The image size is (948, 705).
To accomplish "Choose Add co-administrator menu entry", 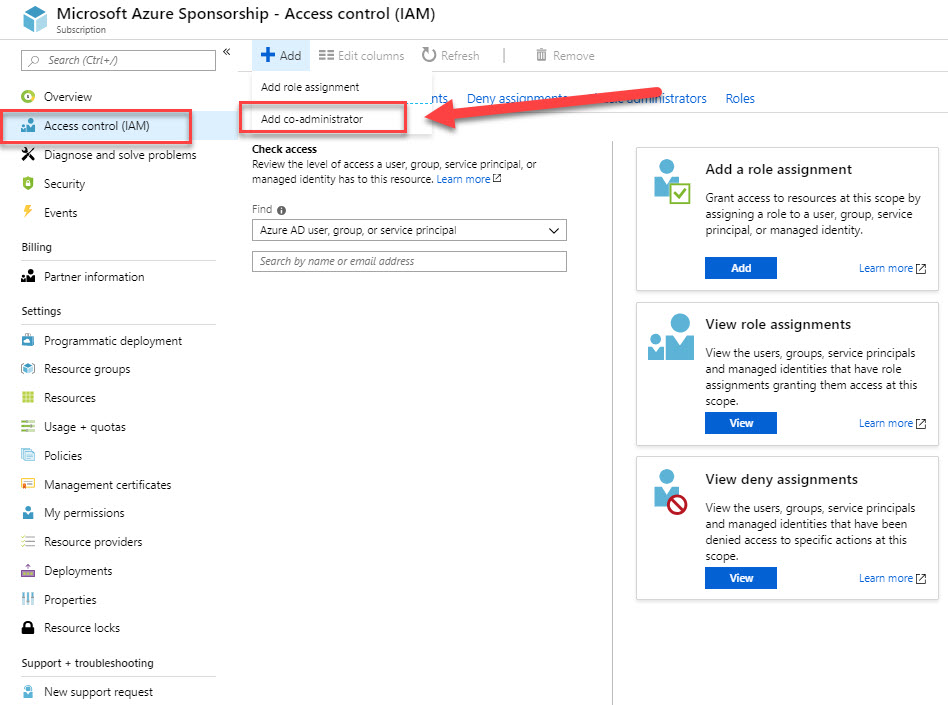I will [312, 119].
